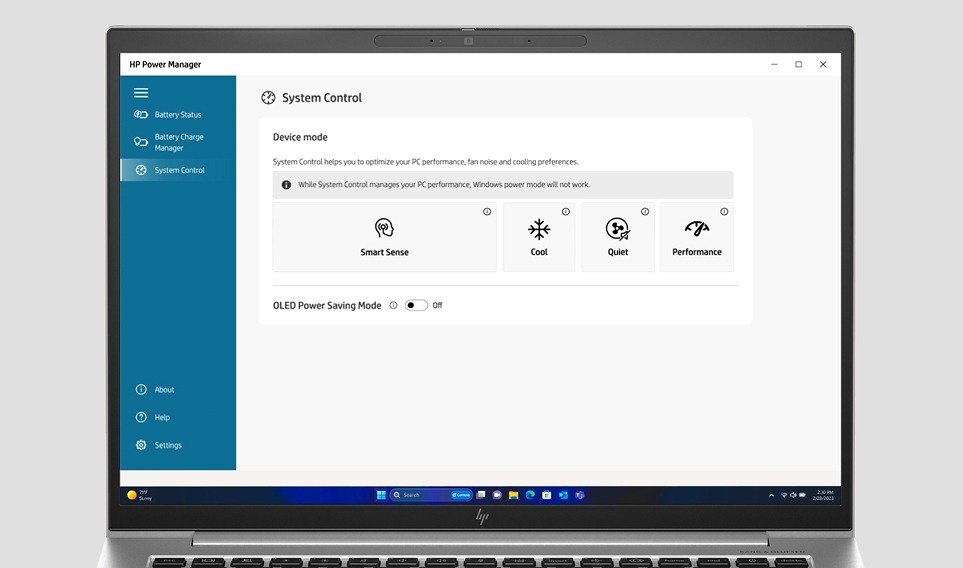Screen dimensions: 963x568
Task: Open Battery Charge Manager page
Action: click(178, 142)
